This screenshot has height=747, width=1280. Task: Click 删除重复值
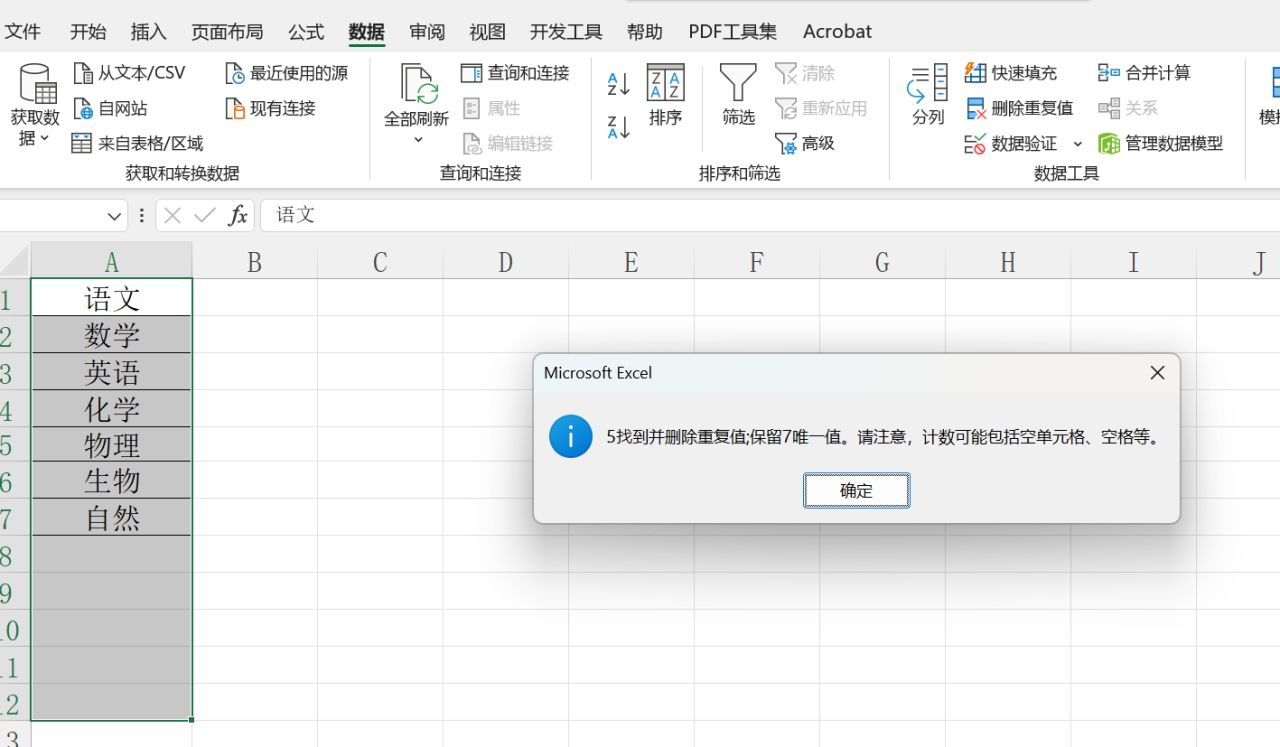click(1020, 108)
